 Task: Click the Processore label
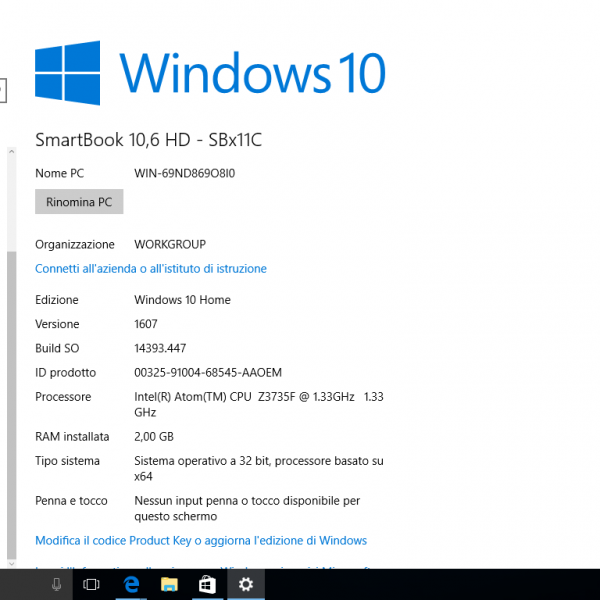[x=63, y=397]
